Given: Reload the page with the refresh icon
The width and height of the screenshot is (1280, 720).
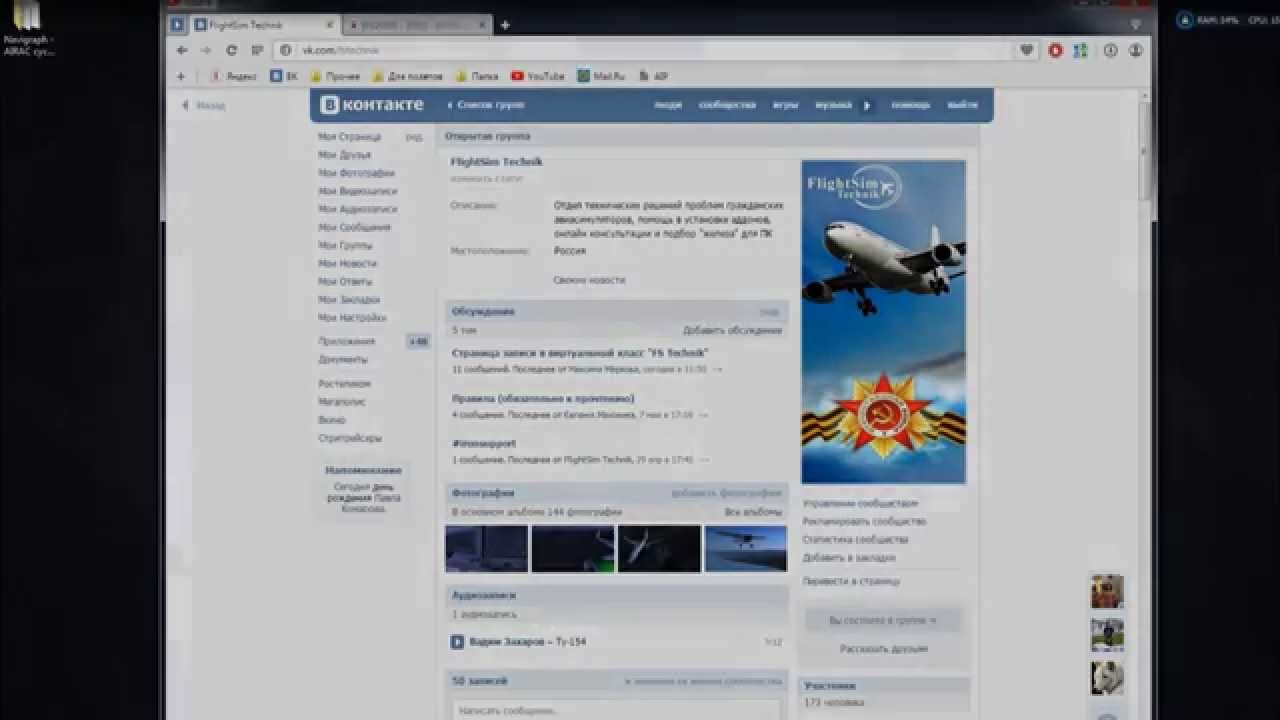Looking at the screenshot, I should click(231, 50).
